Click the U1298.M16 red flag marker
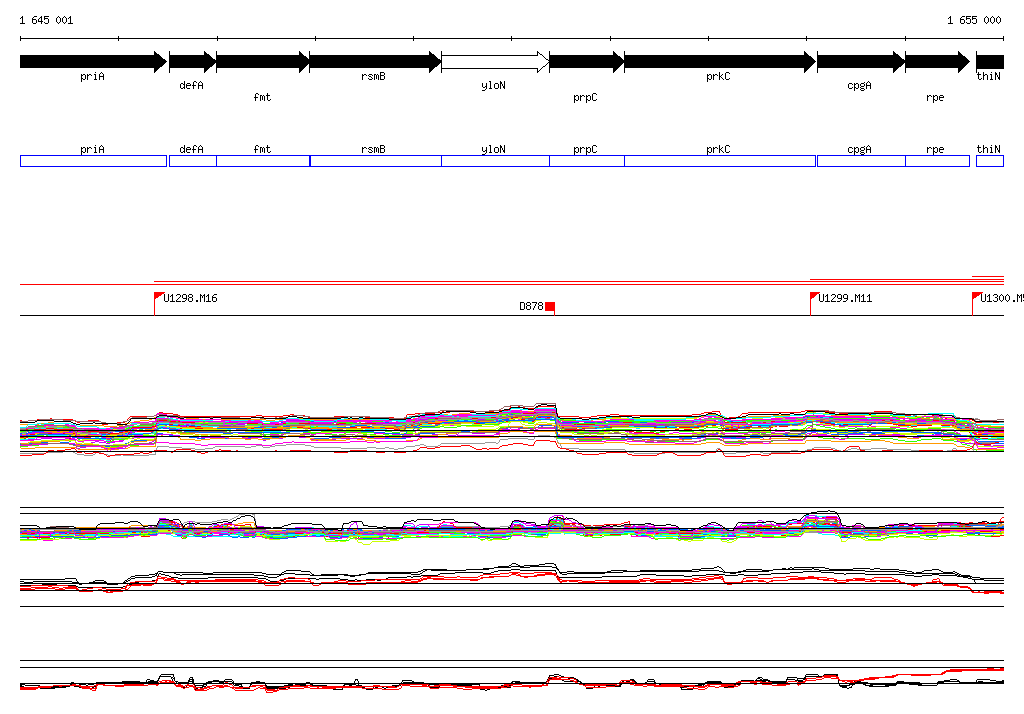The width and height of the screenshot is (1024, 714). (x=159, y=297)
